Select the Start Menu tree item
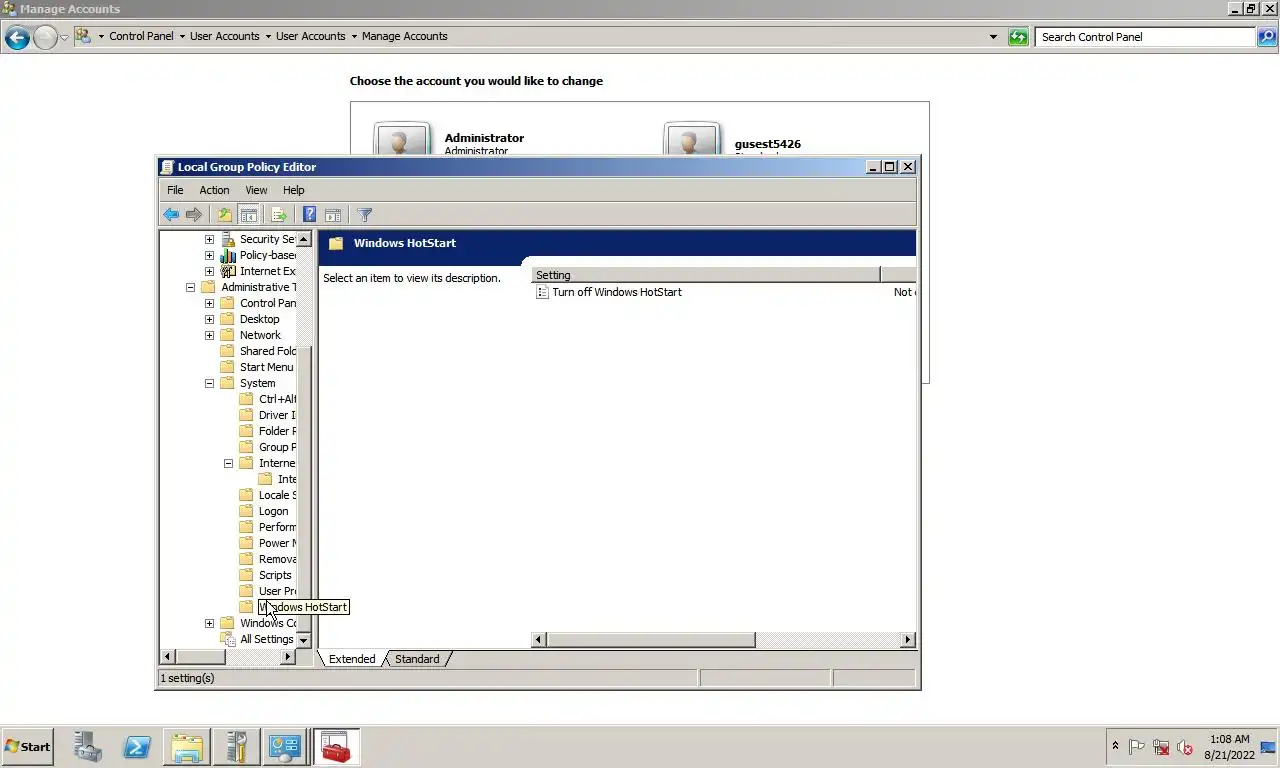This screenshot has height=768, width=1280. 267,367
